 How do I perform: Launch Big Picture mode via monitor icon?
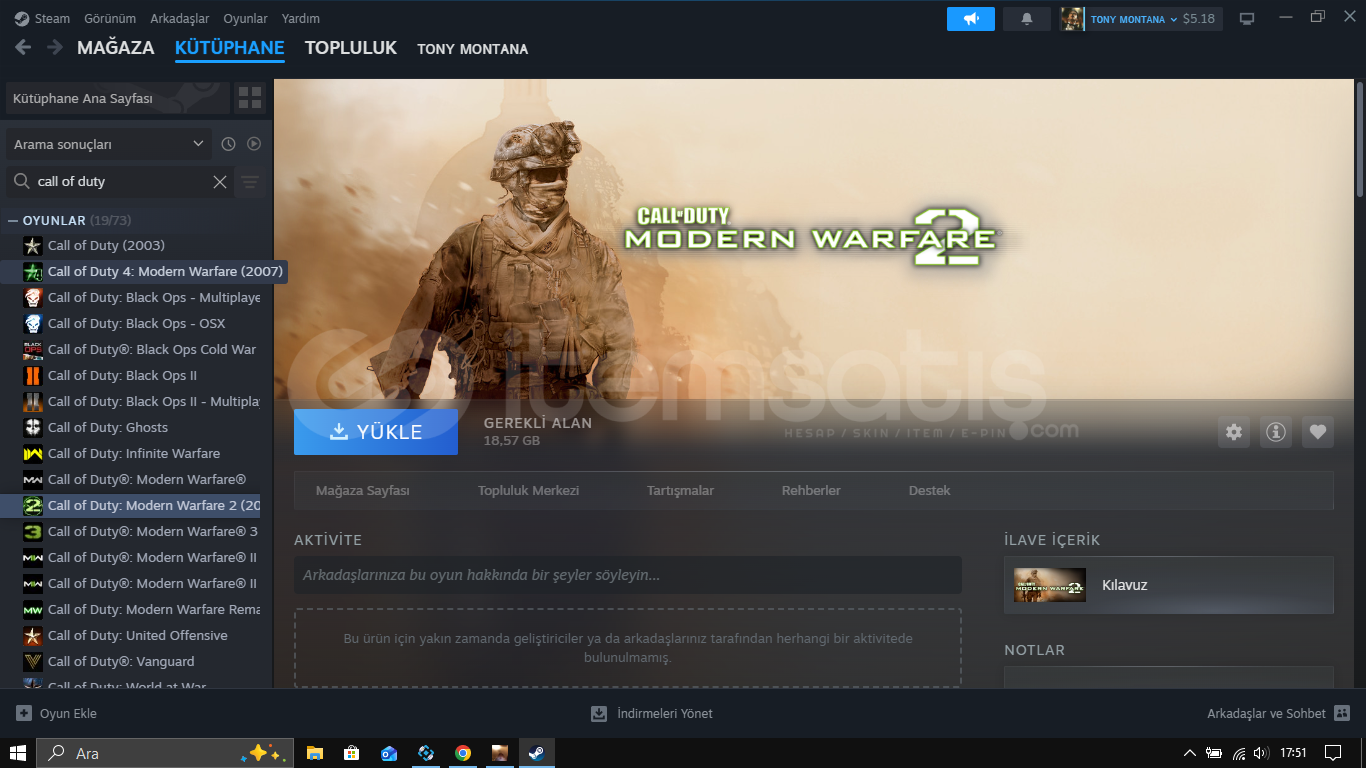click(1247, 19)
